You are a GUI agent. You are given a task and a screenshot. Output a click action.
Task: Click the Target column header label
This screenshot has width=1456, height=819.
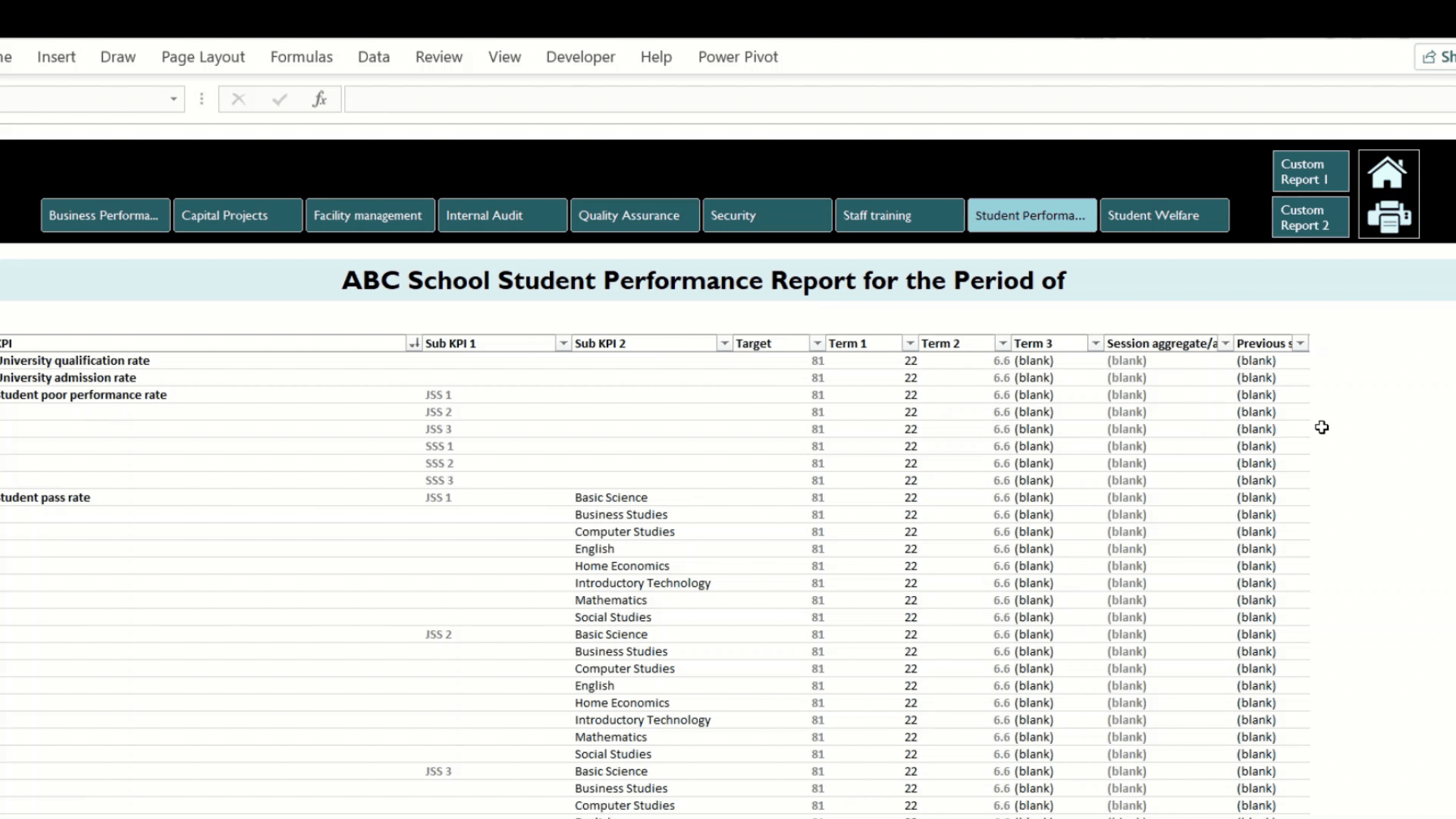(753, 344)
